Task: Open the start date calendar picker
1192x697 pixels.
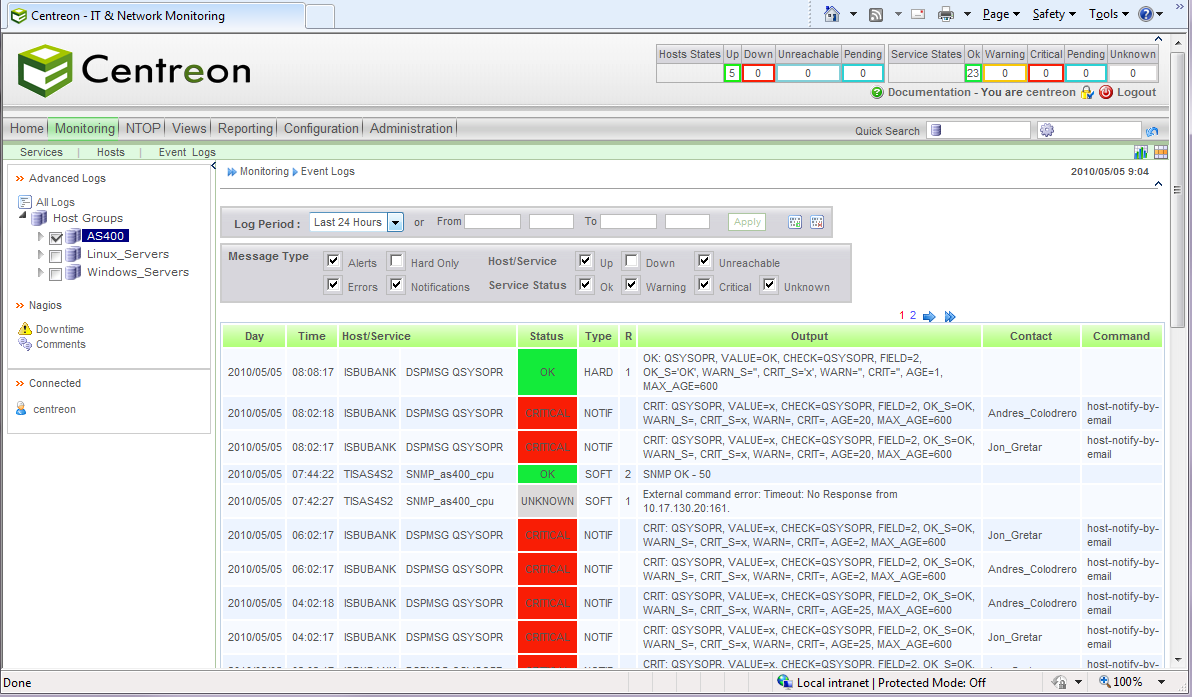Action: coord(794,221)
